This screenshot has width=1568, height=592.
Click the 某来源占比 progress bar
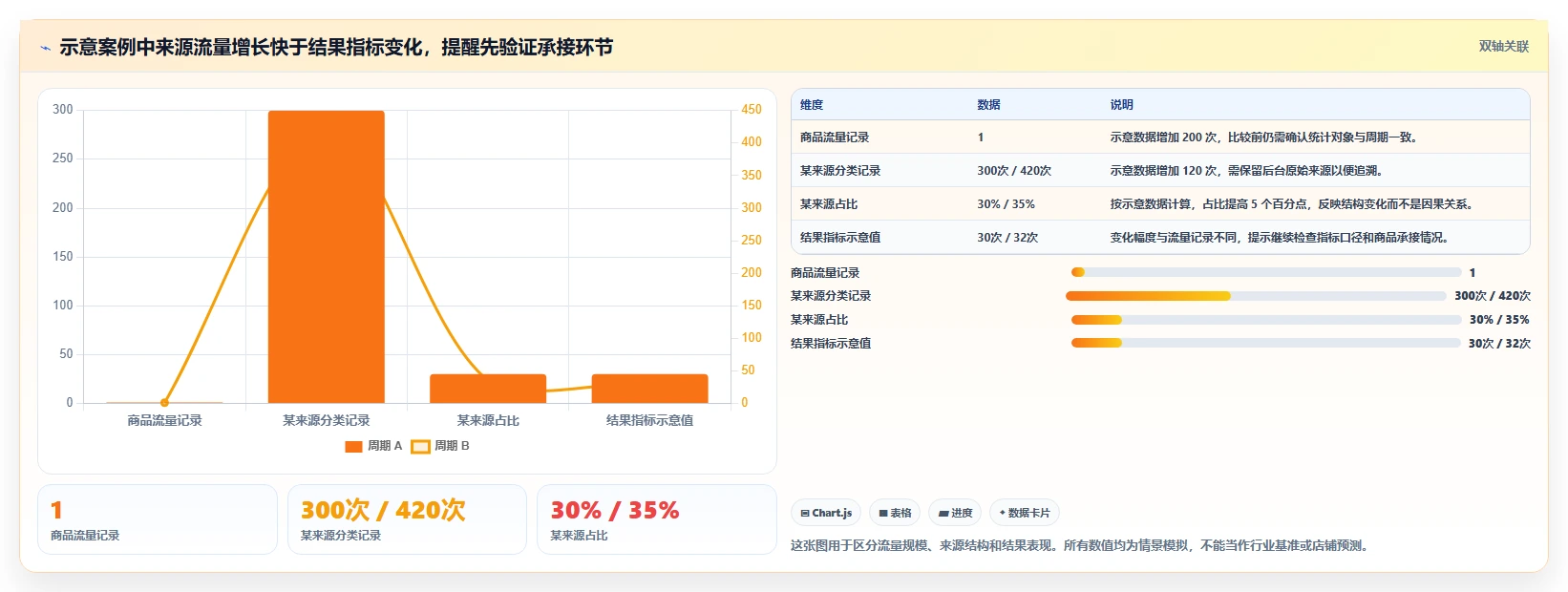click(x=1266, y=320)
